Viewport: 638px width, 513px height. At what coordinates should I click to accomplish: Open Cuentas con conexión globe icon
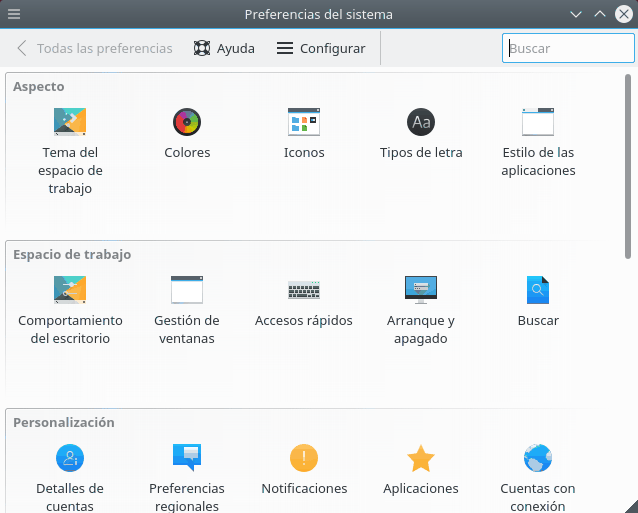coord(538,458)
